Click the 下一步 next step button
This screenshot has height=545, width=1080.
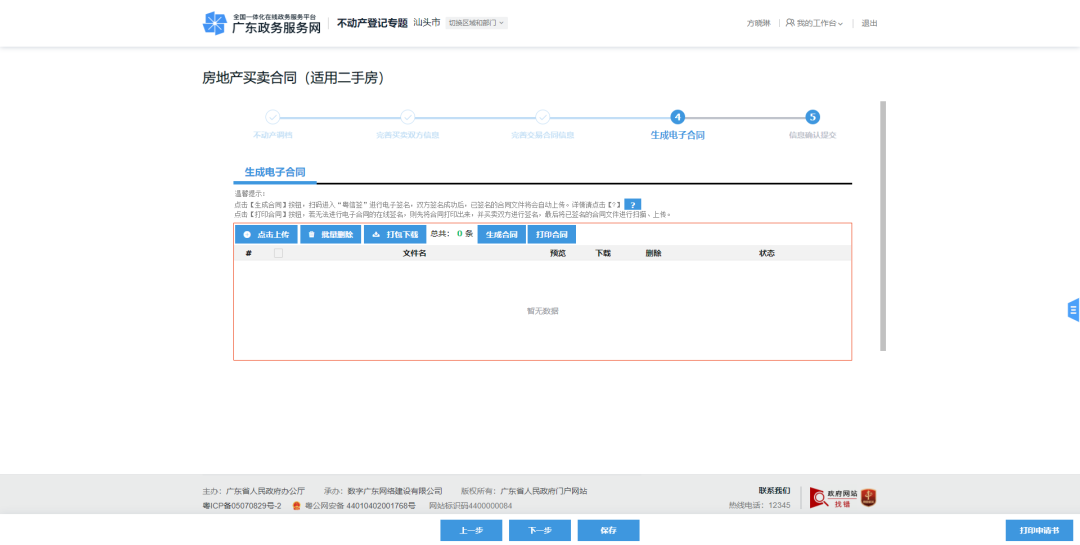tap(540, 531)
